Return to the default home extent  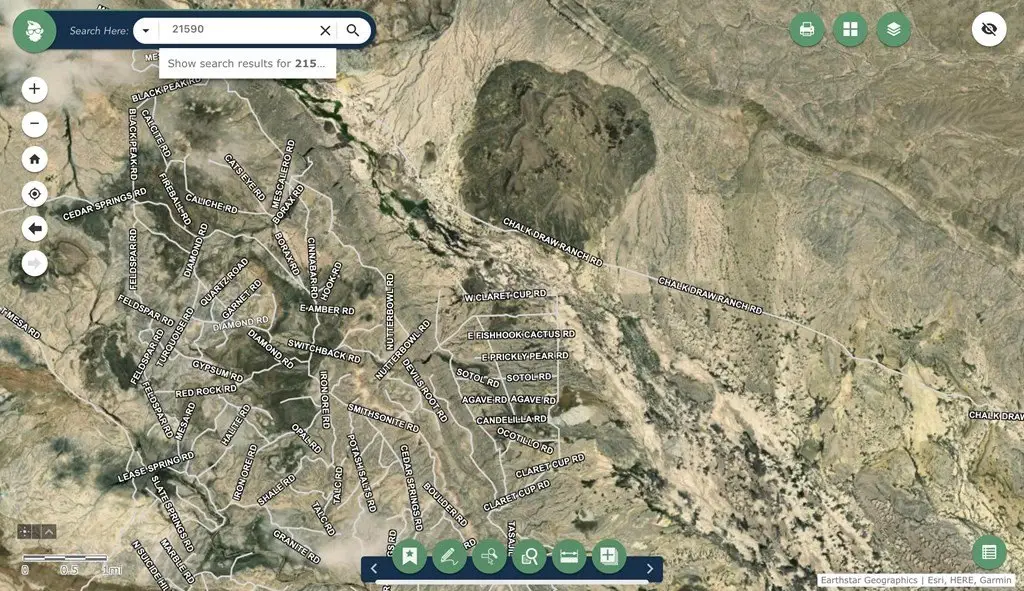(35, 159)
